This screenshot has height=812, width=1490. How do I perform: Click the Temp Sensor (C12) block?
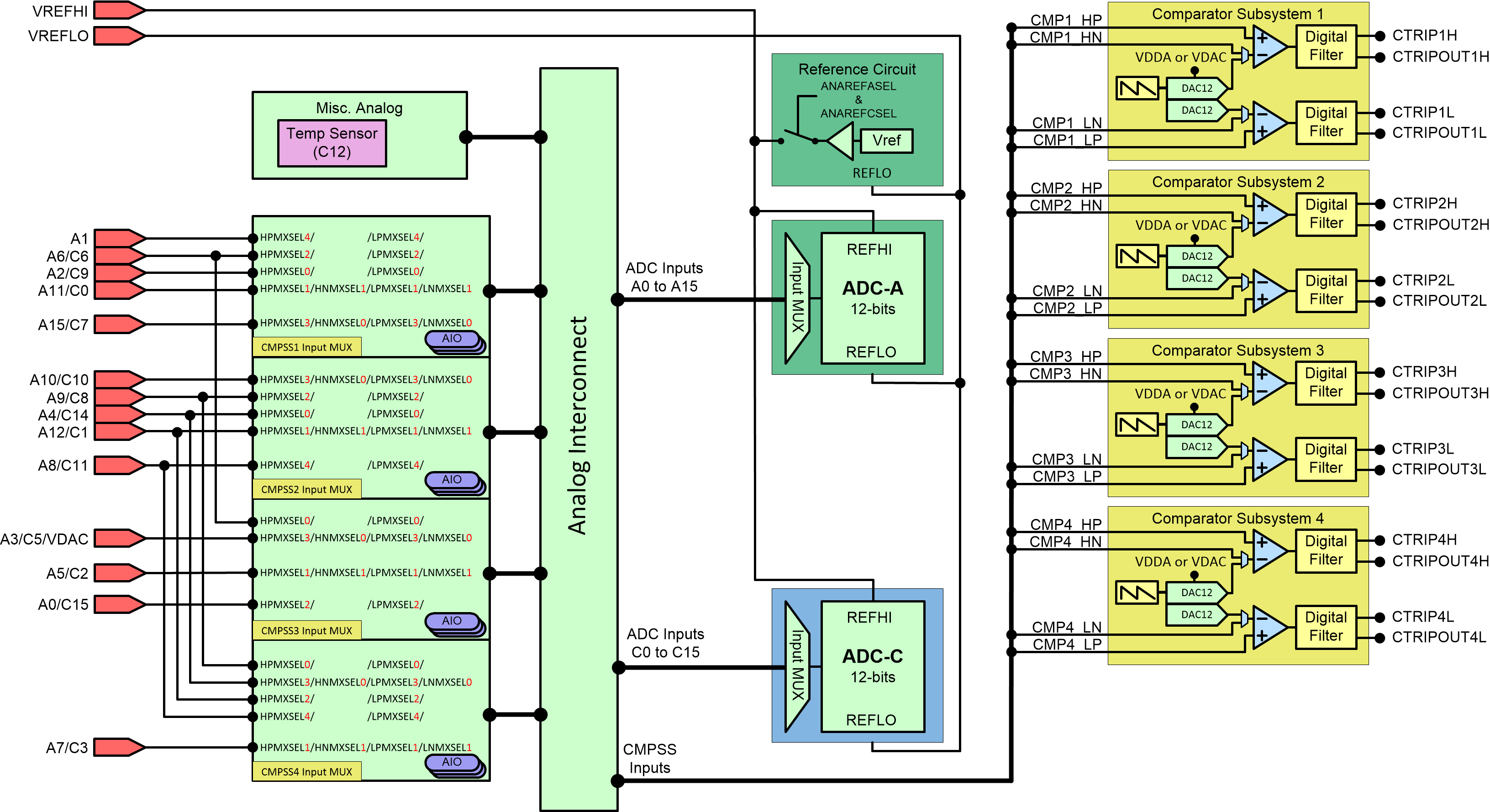332,143
